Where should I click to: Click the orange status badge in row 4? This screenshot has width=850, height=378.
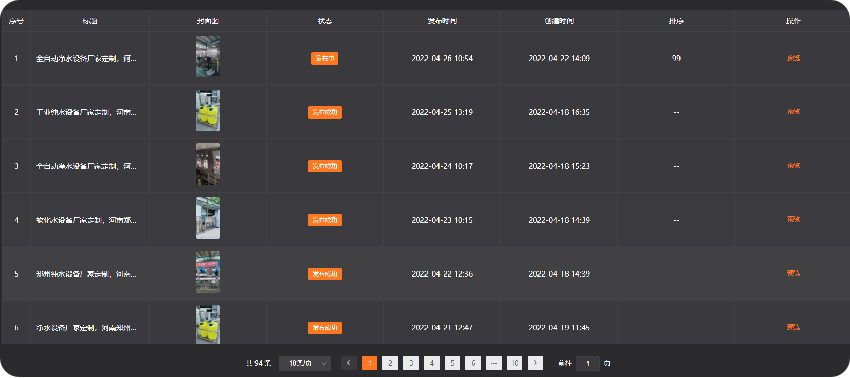[325, 220]
